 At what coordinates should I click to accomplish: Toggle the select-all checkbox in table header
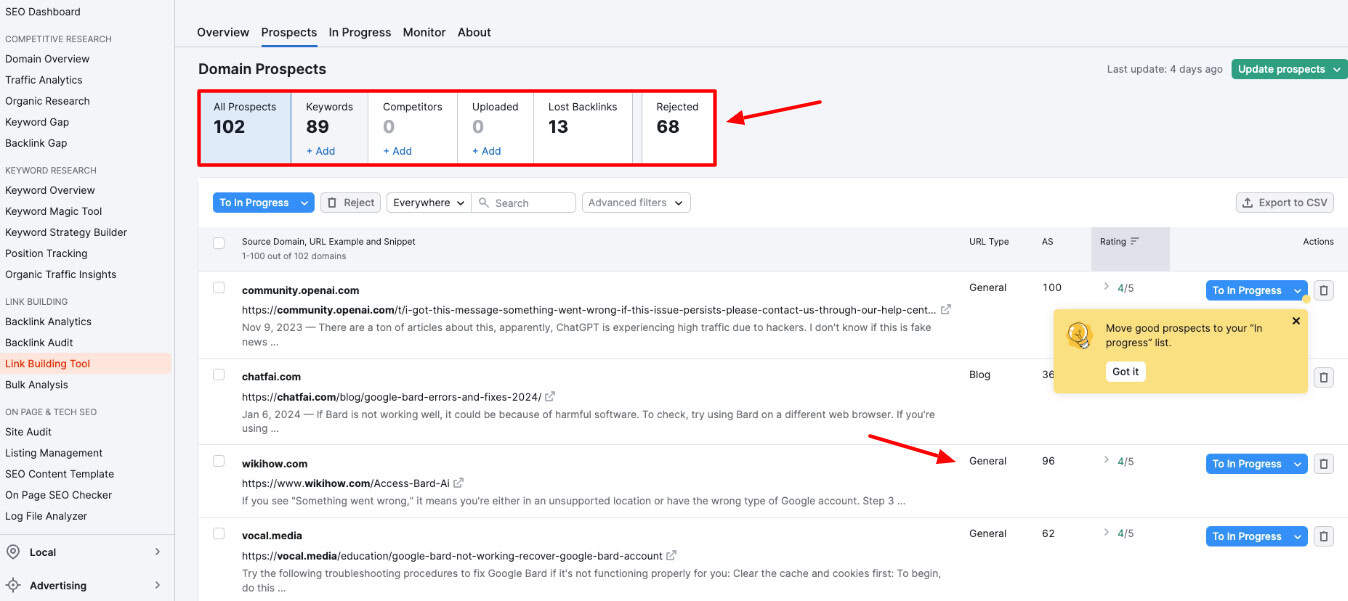219,243
